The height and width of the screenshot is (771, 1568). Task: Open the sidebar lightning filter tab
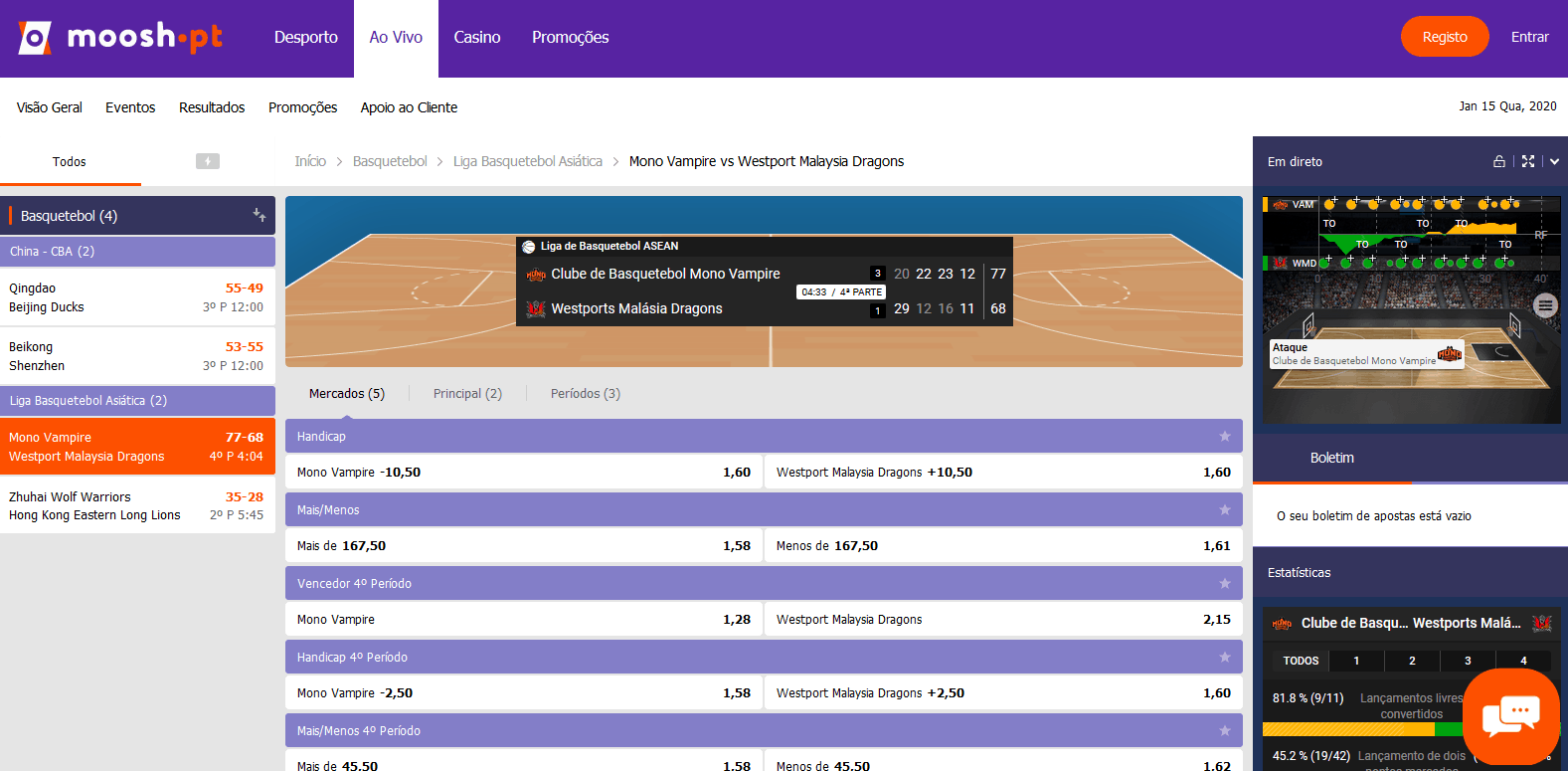tap(207, 161)
